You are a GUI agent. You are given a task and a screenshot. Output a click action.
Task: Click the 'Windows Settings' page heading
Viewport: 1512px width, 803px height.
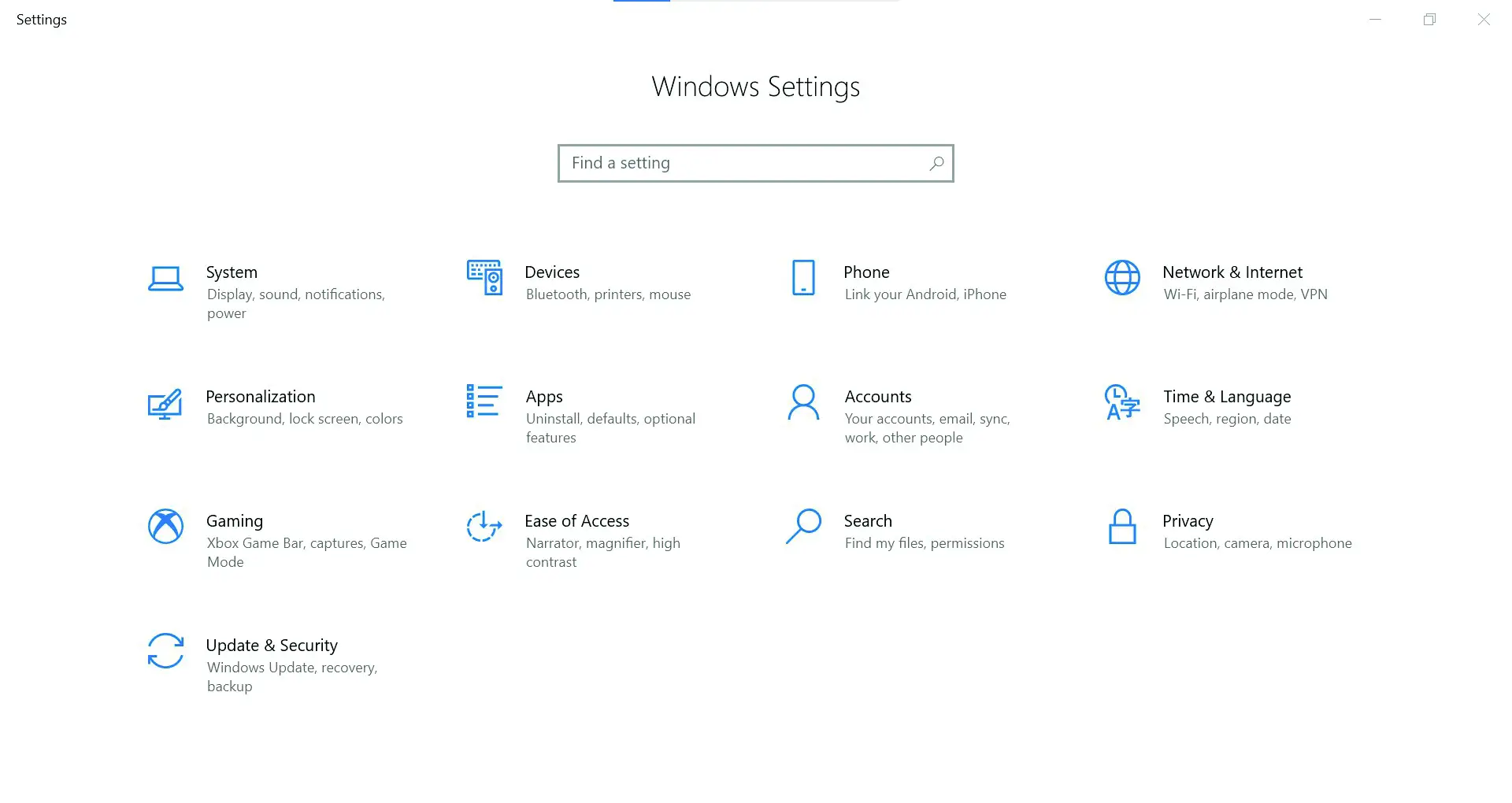pyautogui.click(x=756, y=87)
